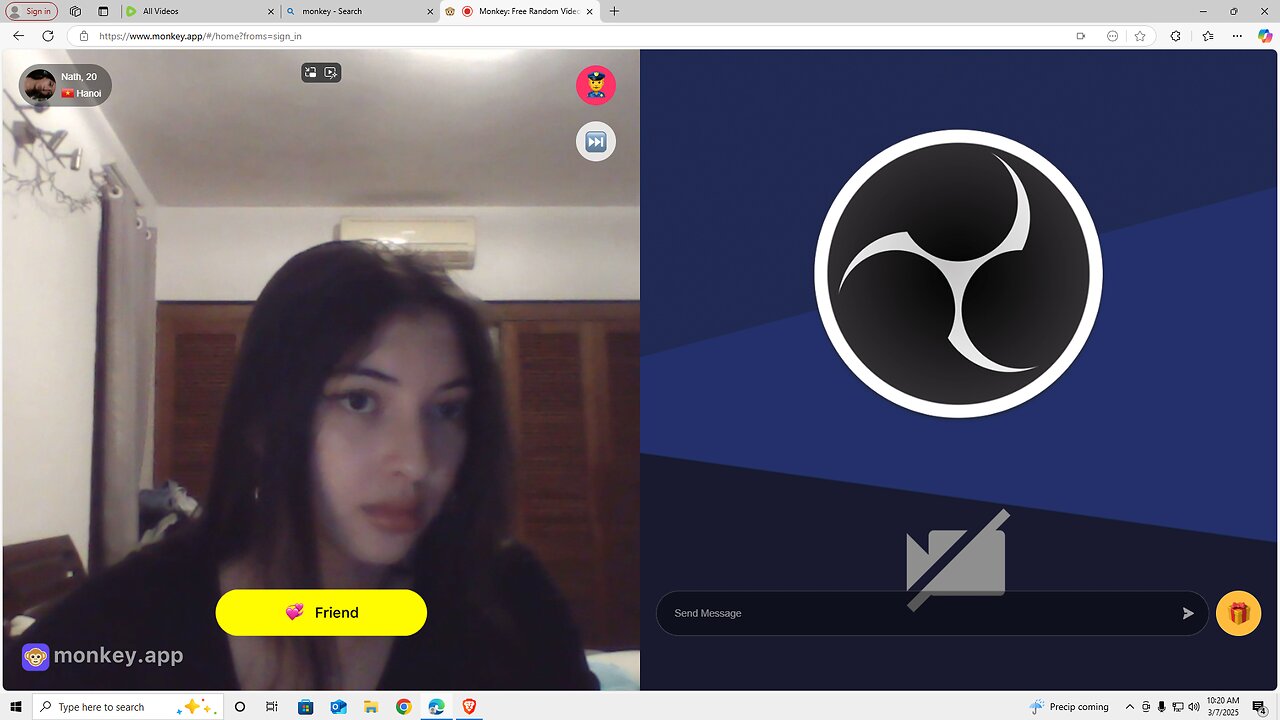Viewport: 1280px width, 720px height.
Task: Refresh the page
Action: pos(48,35)
